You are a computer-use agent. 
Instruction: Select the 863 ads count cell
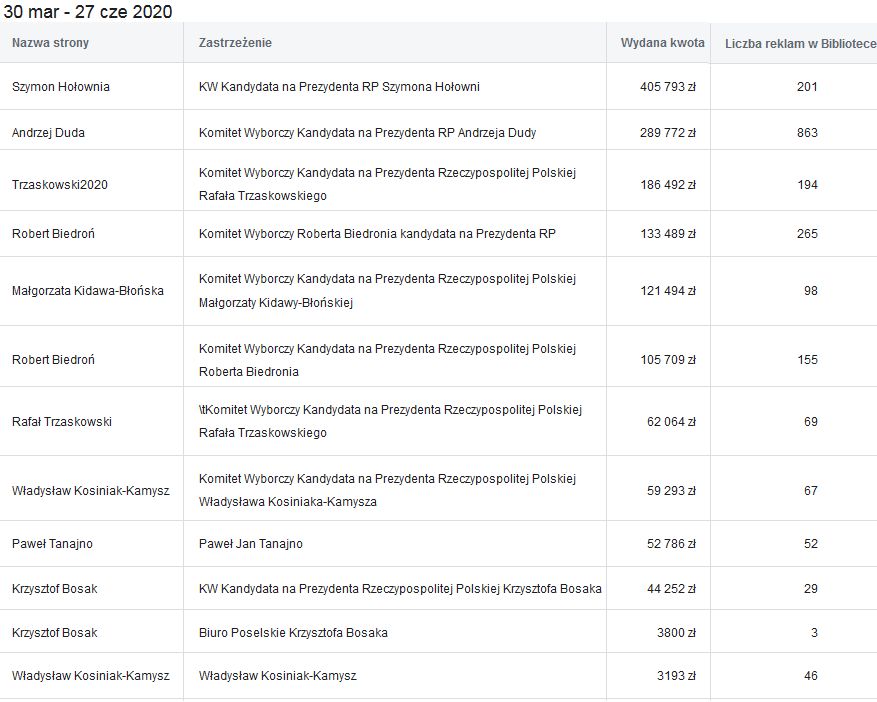tap(807, 133)
